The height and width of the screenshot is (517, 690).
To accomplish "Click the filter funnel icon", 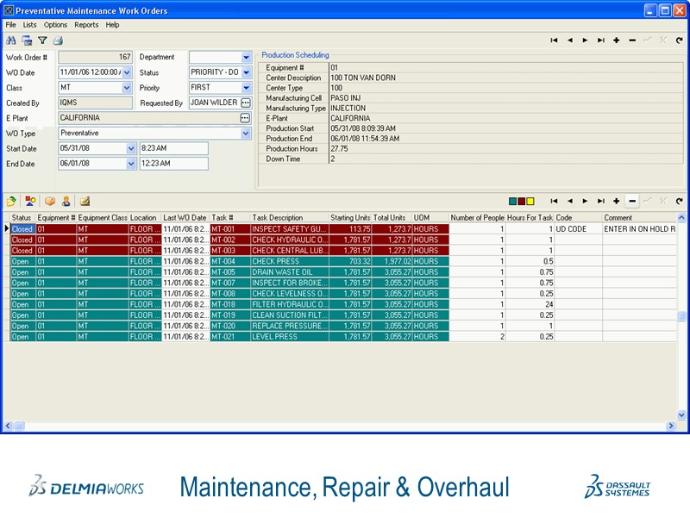I will (x=42, y=40).
